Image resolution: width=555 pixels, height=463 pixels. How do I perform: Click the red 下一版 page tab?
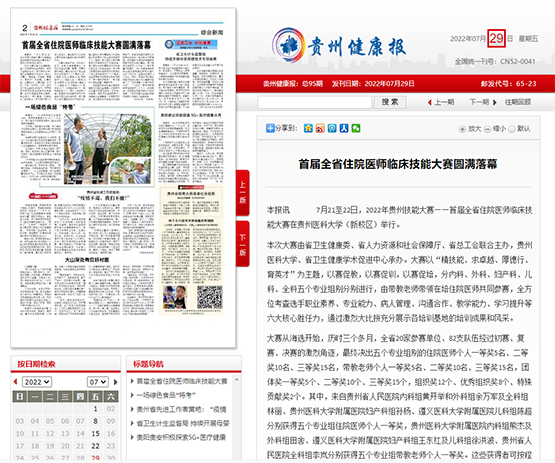(243, 244)
